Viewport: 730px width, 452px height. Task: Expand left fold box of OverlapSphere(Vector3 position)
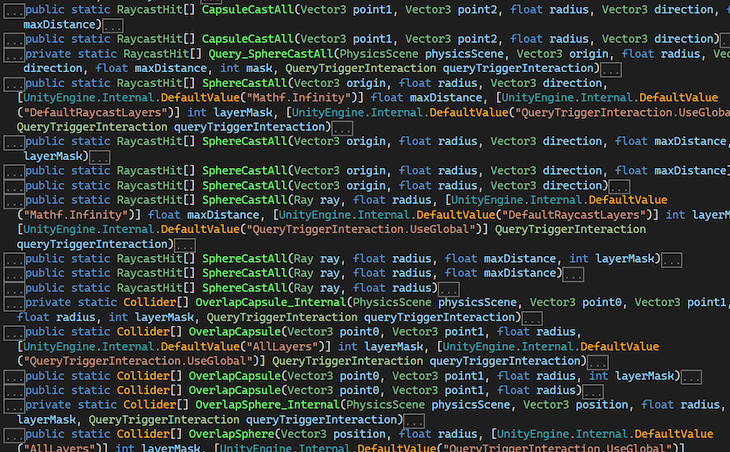tap(14, 435)
